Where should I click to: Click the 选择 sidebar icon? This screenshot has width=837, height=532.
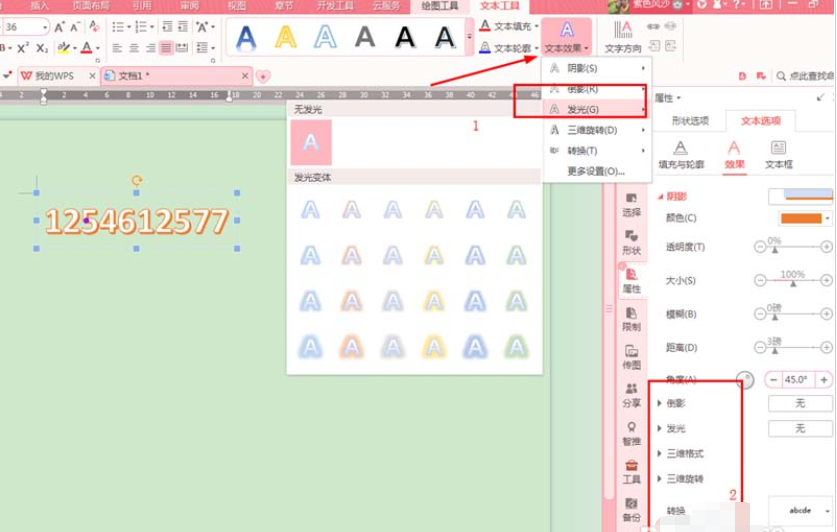(631, 204)
